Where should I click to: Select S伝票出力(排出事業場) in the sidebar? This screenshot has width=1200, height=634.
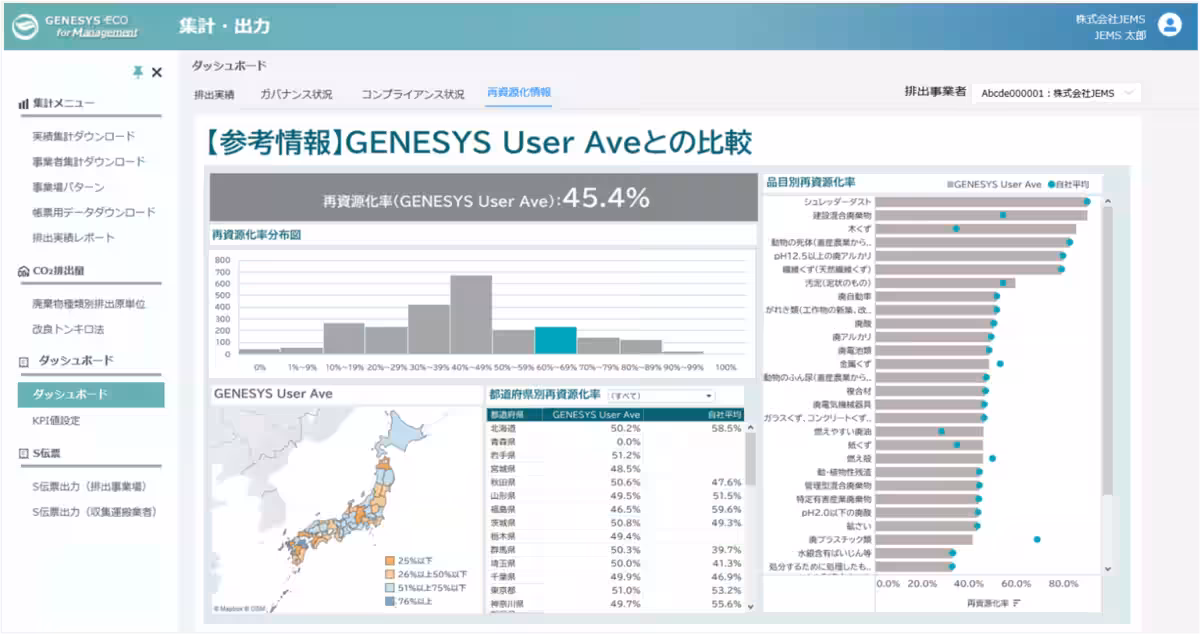point(89,487)
